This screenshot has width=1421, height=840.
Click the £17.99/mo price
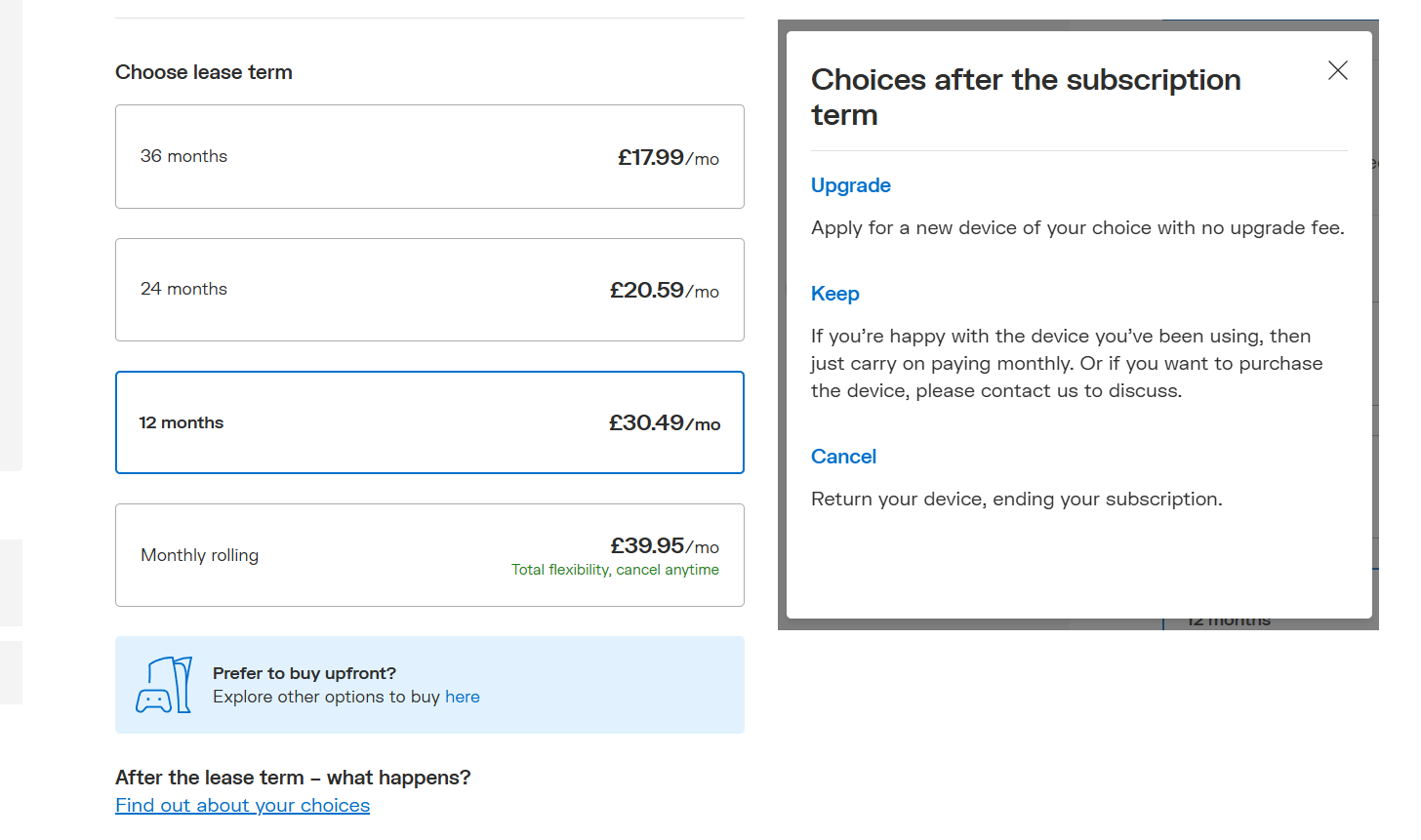click(x=668, y=157)
